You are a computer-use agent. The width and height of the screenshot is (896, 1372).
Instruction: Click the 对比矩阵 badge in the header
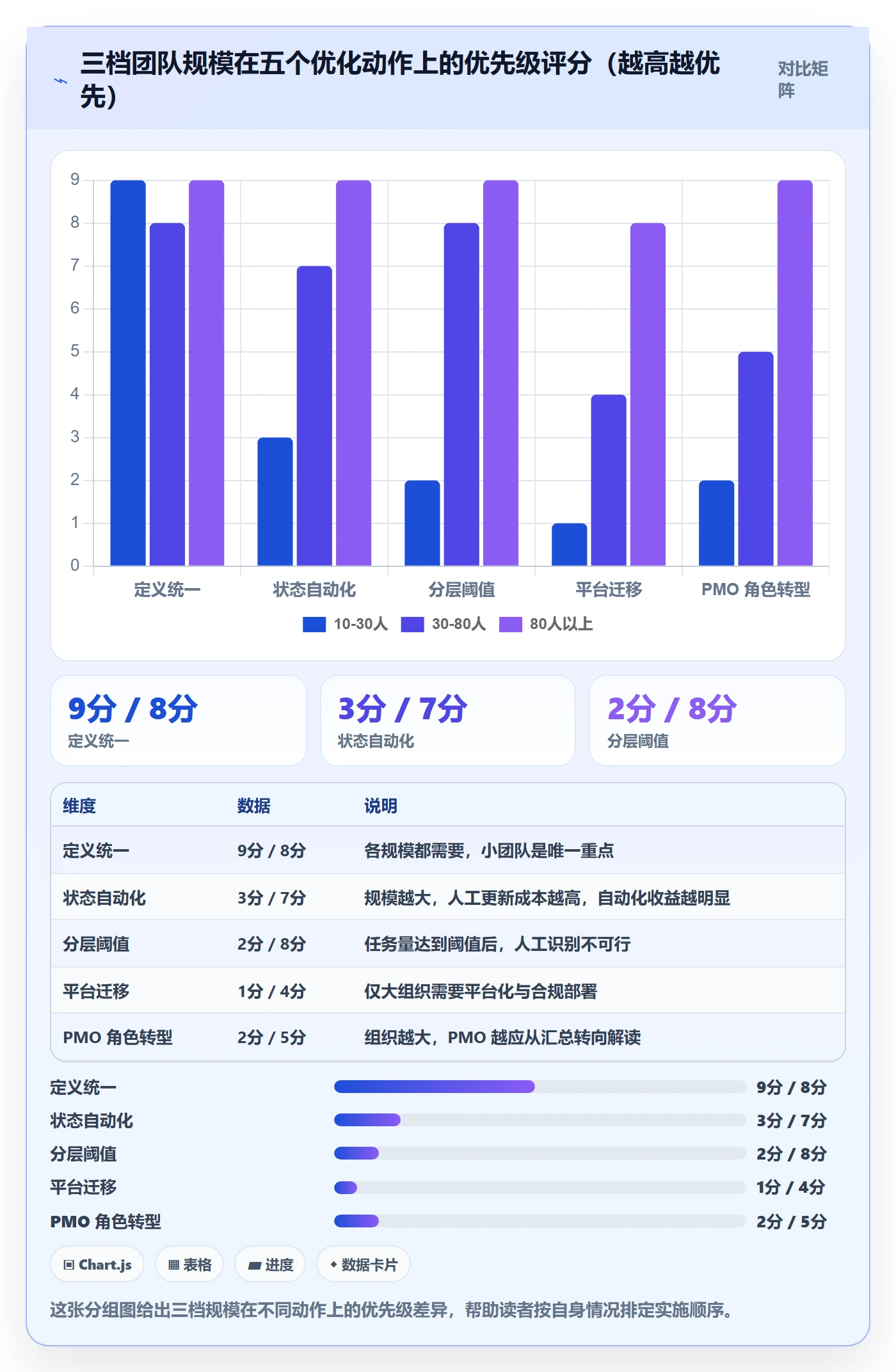tap(803, 79)
